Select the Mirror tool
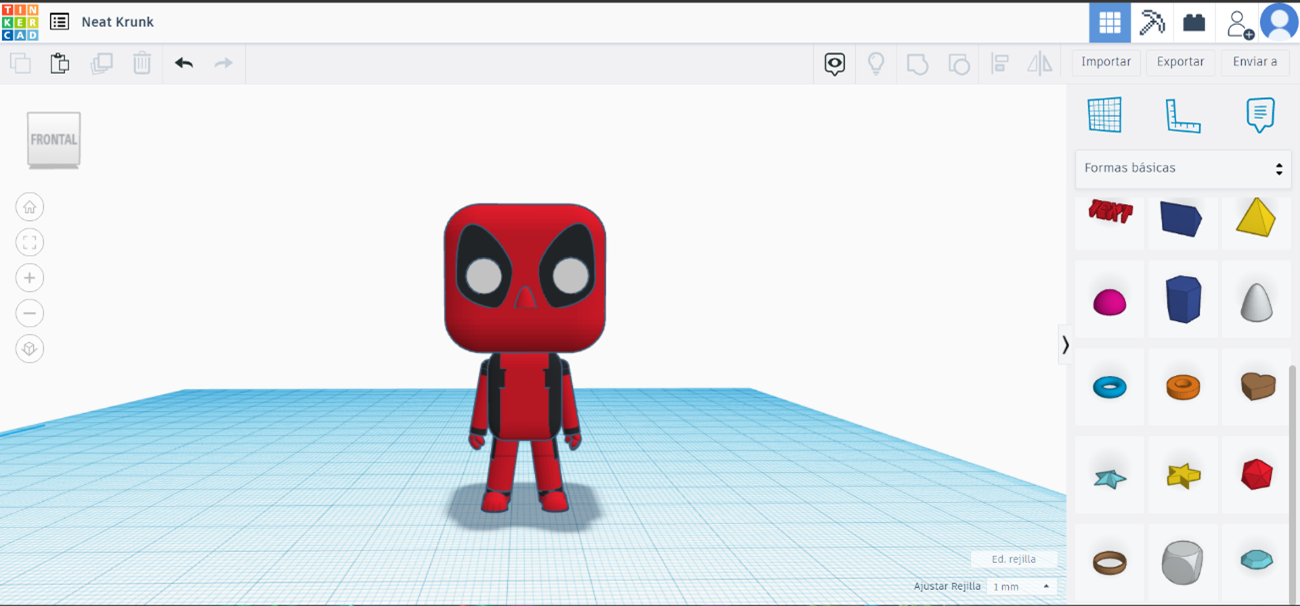 (1040, 63)
